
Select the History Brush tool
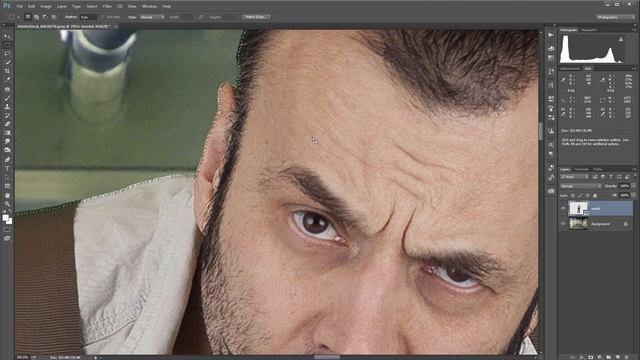point(7,116)
